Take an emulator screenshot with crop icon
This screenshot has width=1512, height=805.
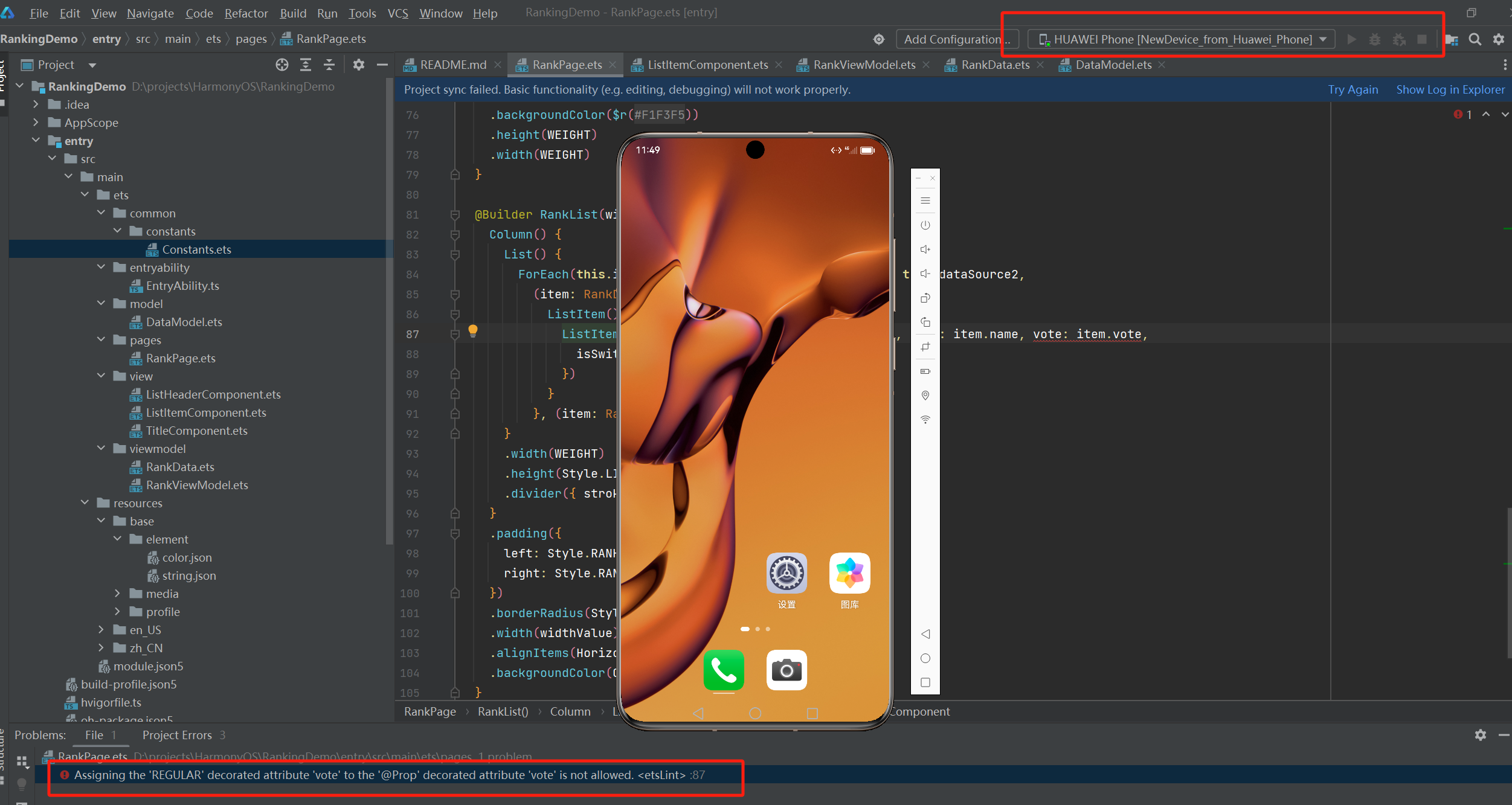[925, 347]
